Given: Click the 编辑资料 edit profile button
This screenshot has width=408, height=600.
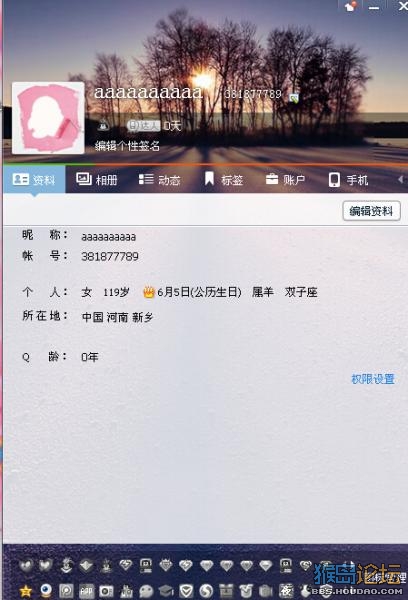Looking at the screenshot, I should click(371, 210).
